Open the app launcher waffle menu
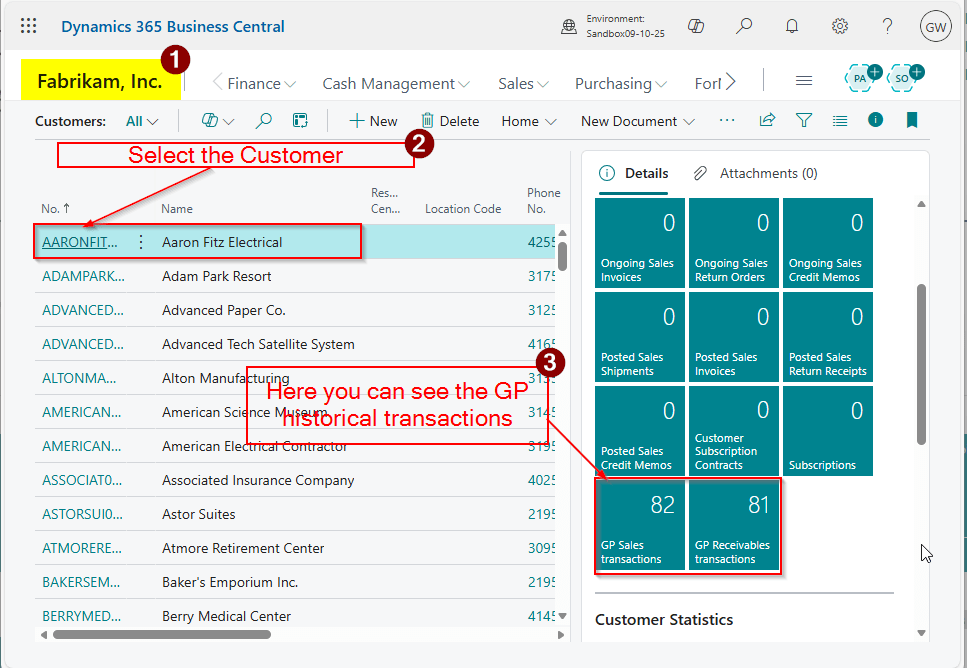Image resolution: width=967 pixels, height=668 pixels. click(29, 27)
